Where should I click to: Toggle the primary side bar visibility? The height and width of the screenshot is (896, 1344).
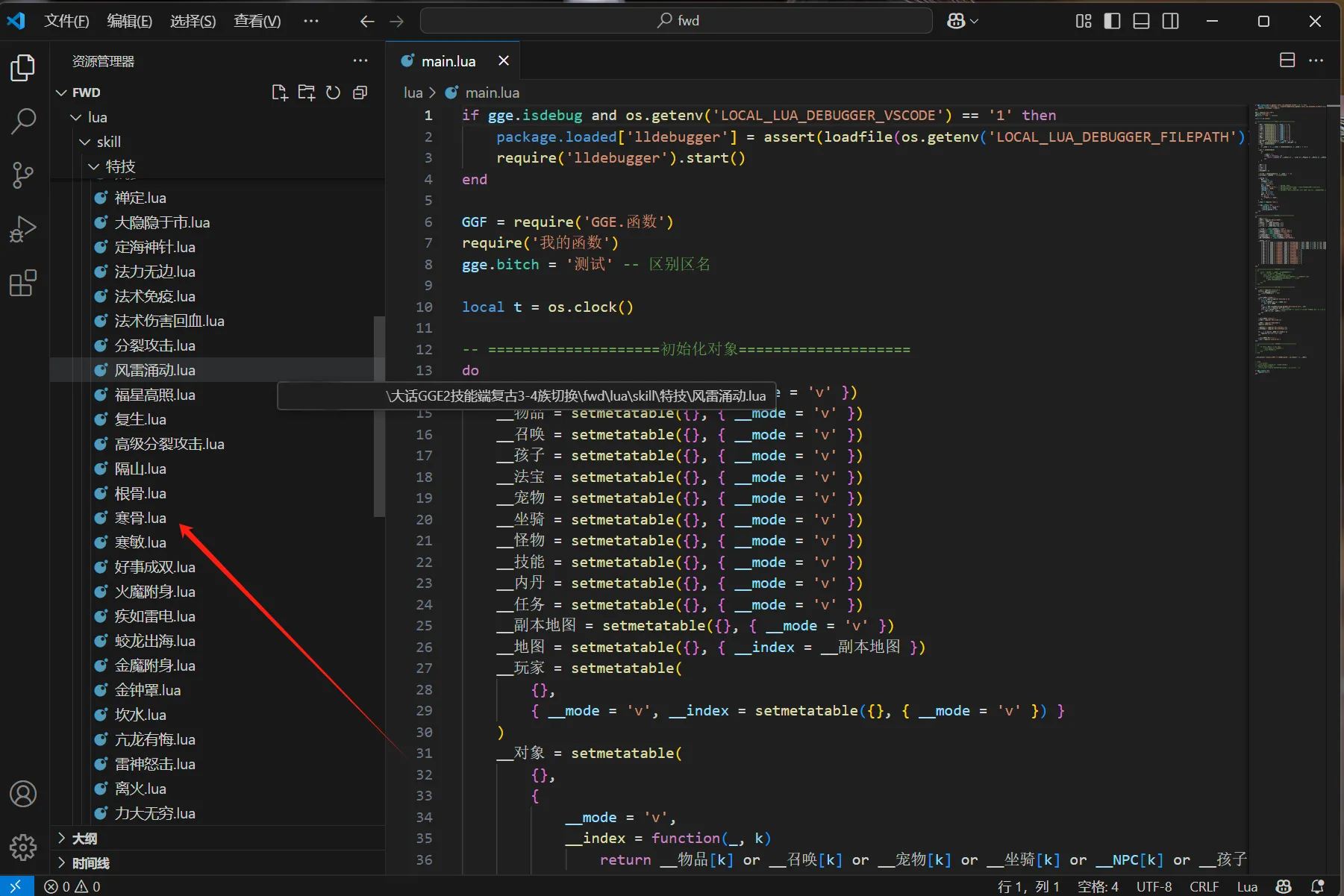tap(1112, 21)
